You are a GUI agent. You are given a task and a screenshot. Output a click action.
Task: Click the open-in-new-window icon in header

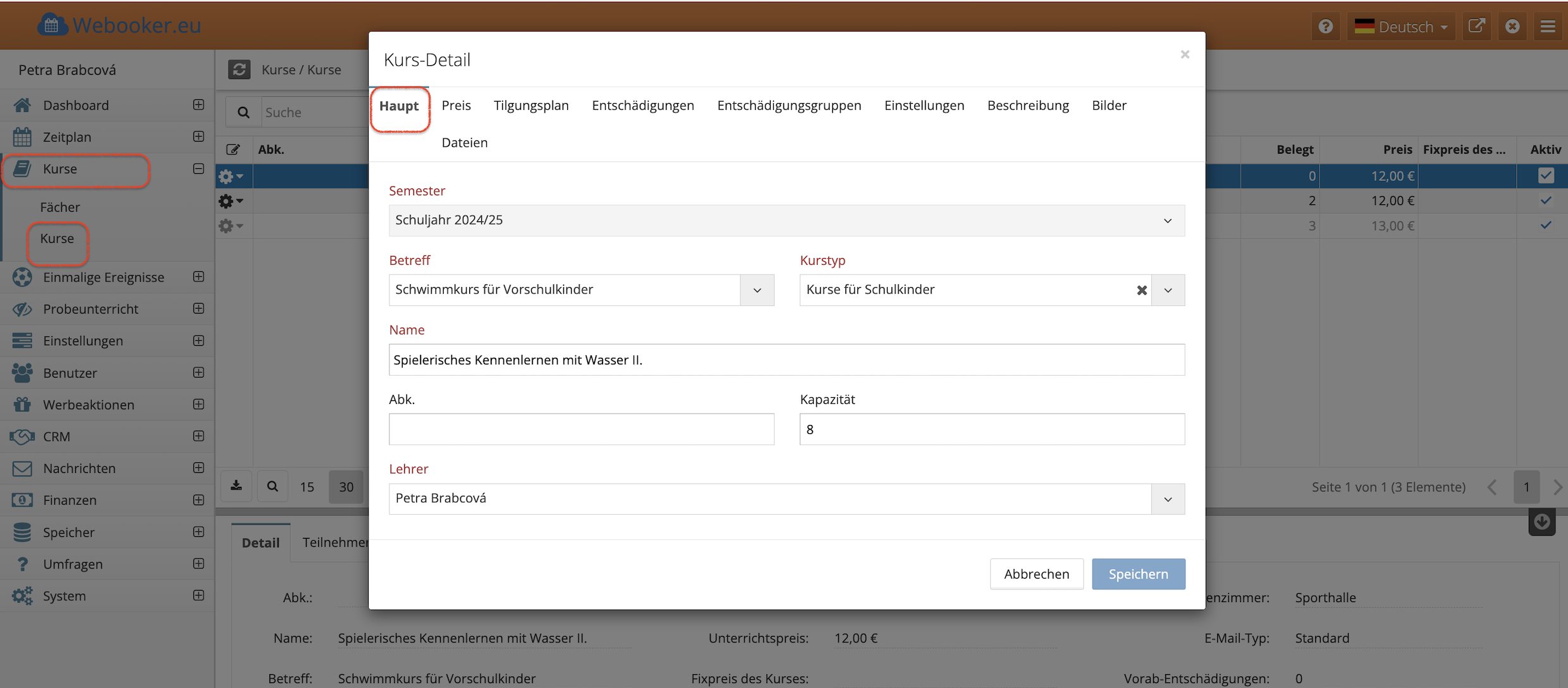(x=1476, y=27)
